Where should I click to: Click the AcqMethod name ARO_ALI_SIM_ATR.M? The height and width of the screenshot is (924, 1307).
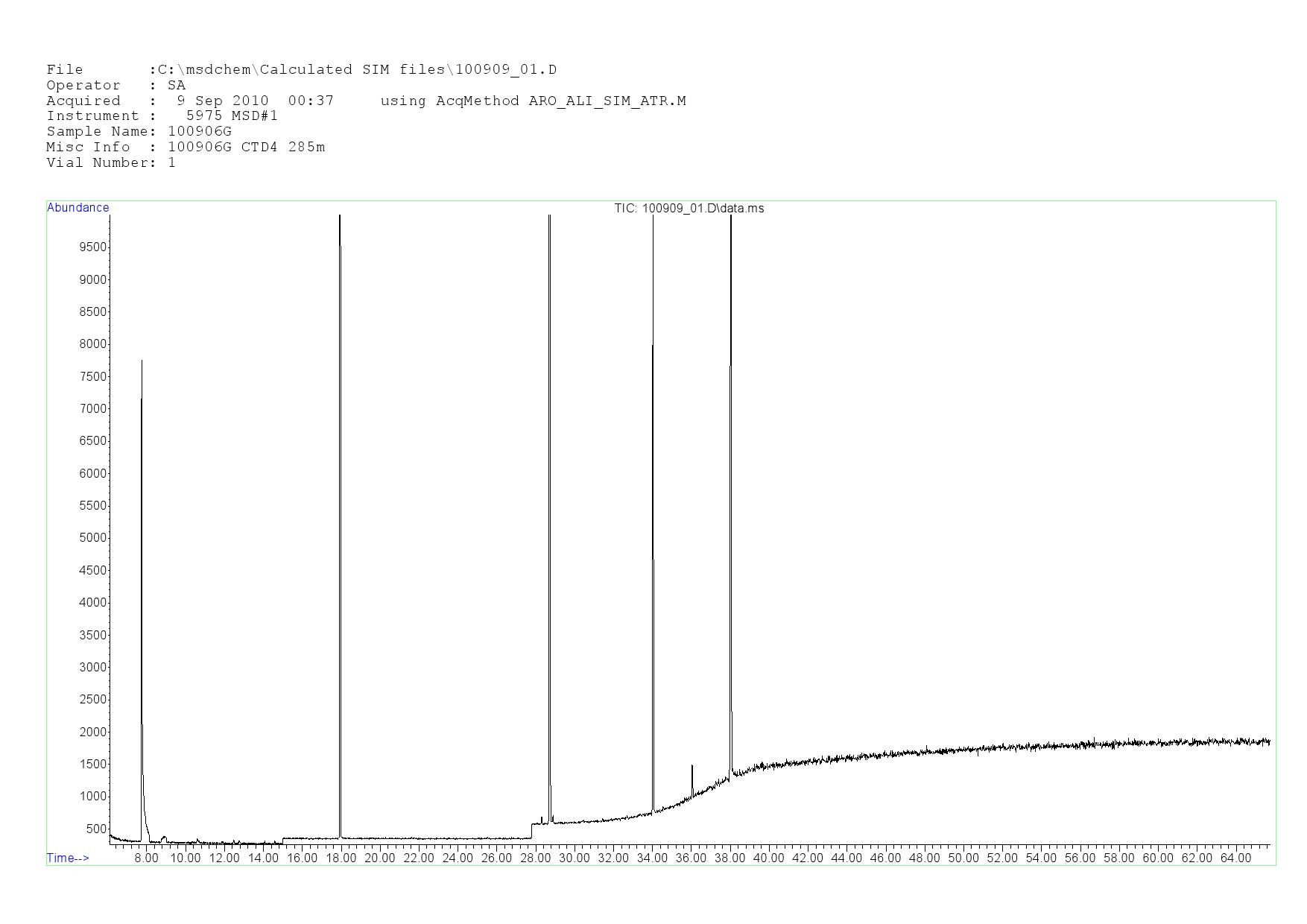click(x=607, y=101)
